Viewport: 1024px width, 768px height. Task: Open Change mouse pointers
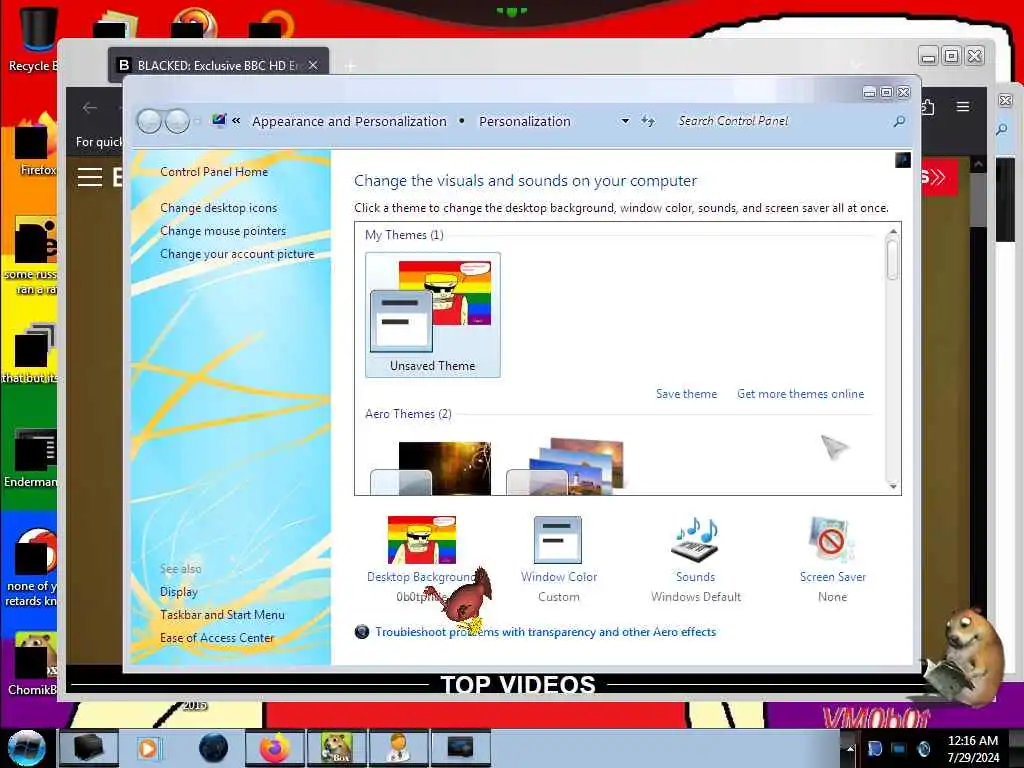click(x=223, y=231)
